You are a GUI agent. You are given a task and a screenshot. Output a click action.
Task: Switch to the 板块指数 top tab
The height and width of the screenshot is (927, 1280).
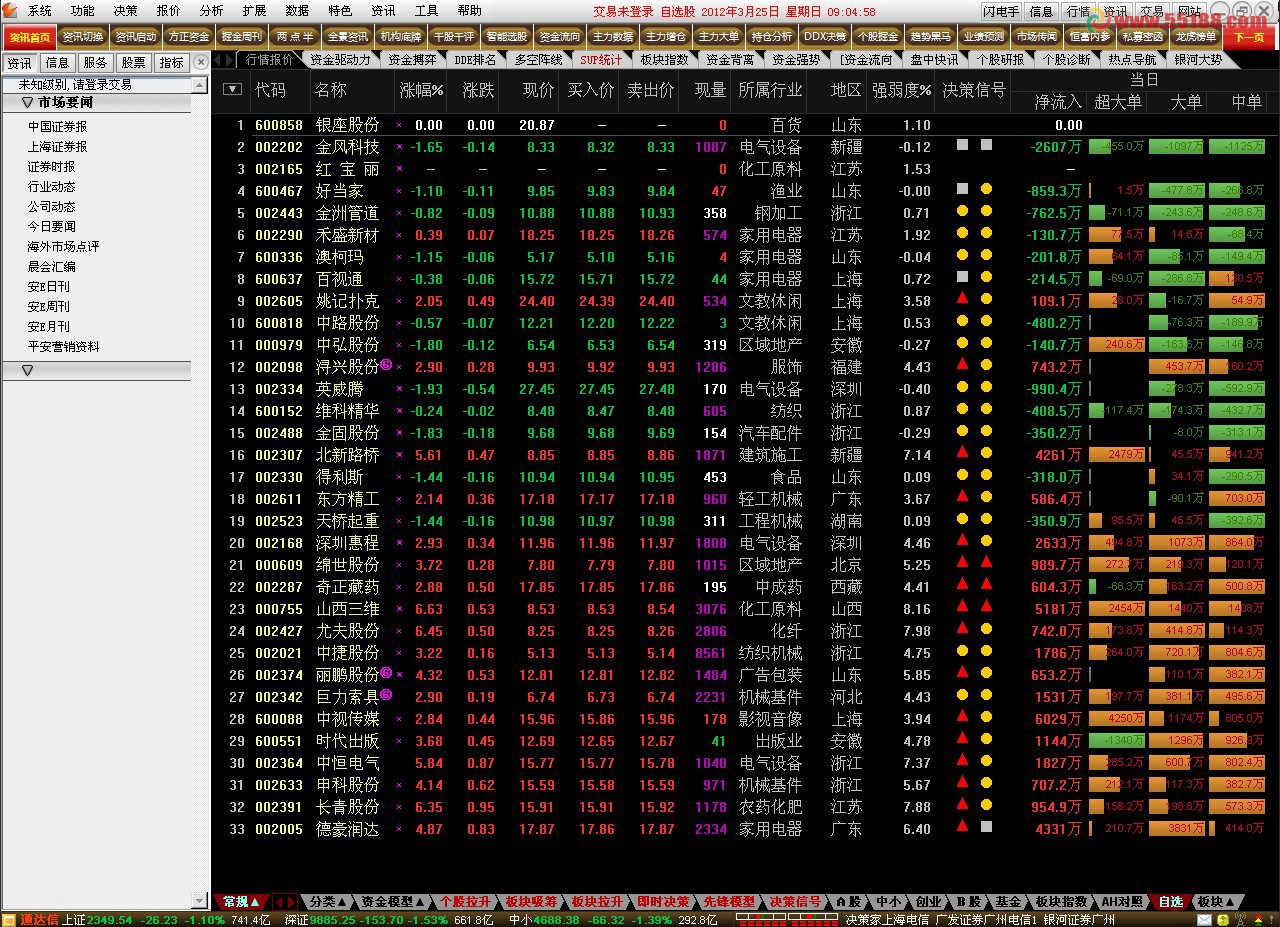click(x=665, y=60)
